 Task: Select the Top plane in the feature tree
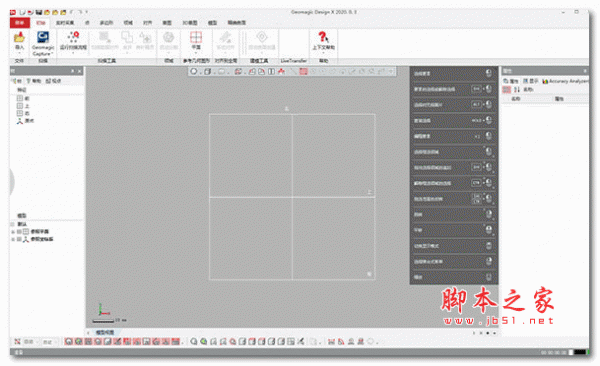(x=23, y=106)
